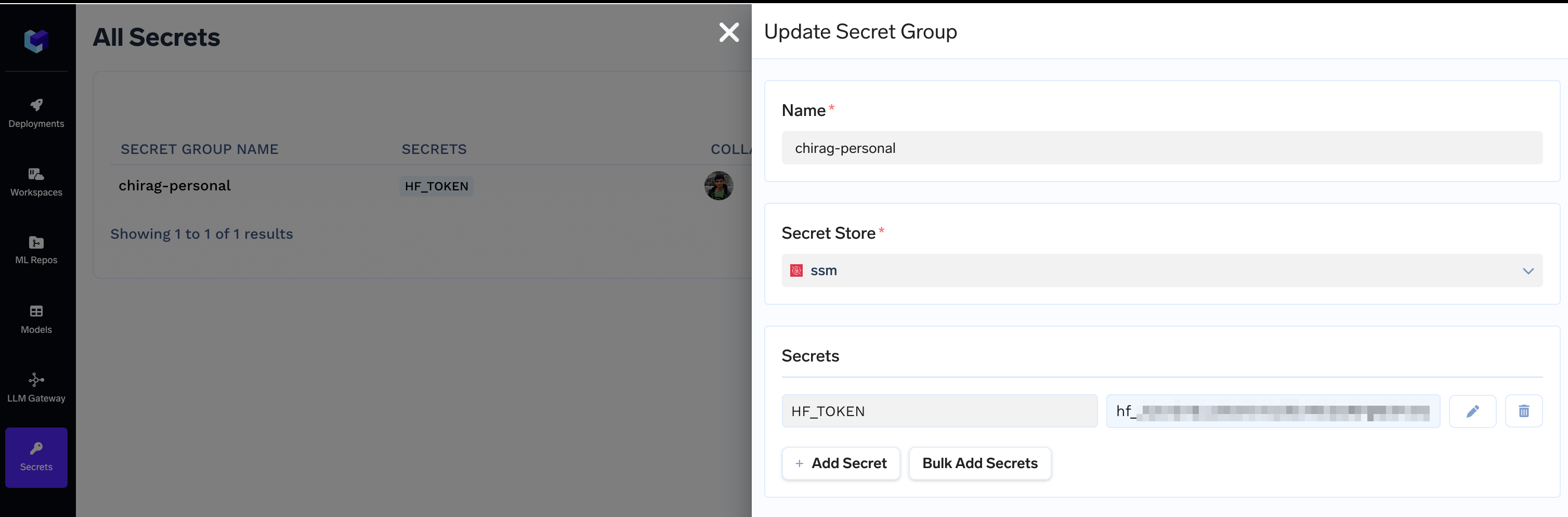Click the collaborator avatar for chirag-personal
This screenshot has height=517, width=1568.
coord(718,186)
